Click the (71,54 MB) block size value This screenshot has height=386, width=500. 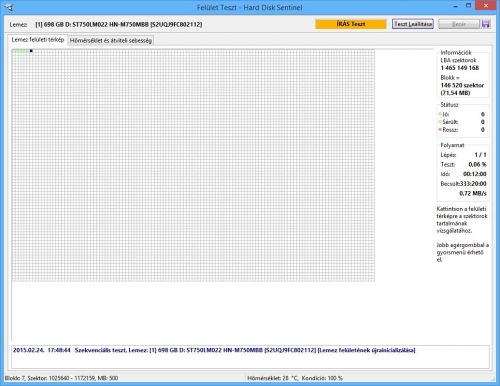(x=455, y=93)
